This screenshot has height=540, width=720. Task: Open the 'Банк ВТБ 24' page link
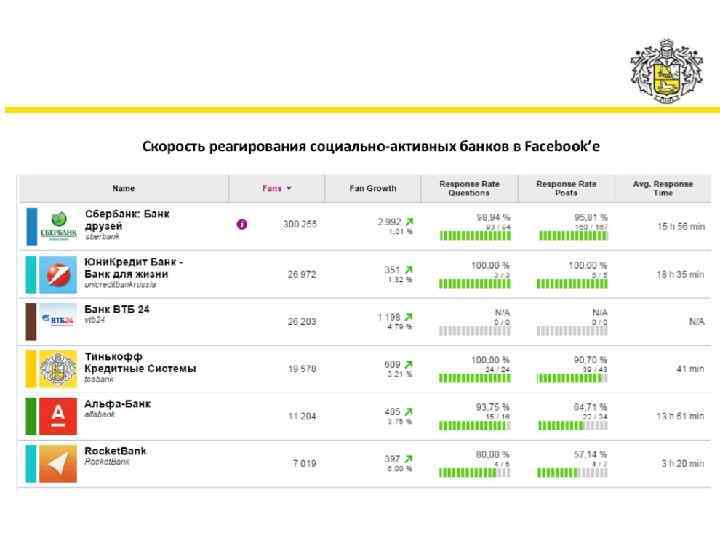click(x=117, y=309)
